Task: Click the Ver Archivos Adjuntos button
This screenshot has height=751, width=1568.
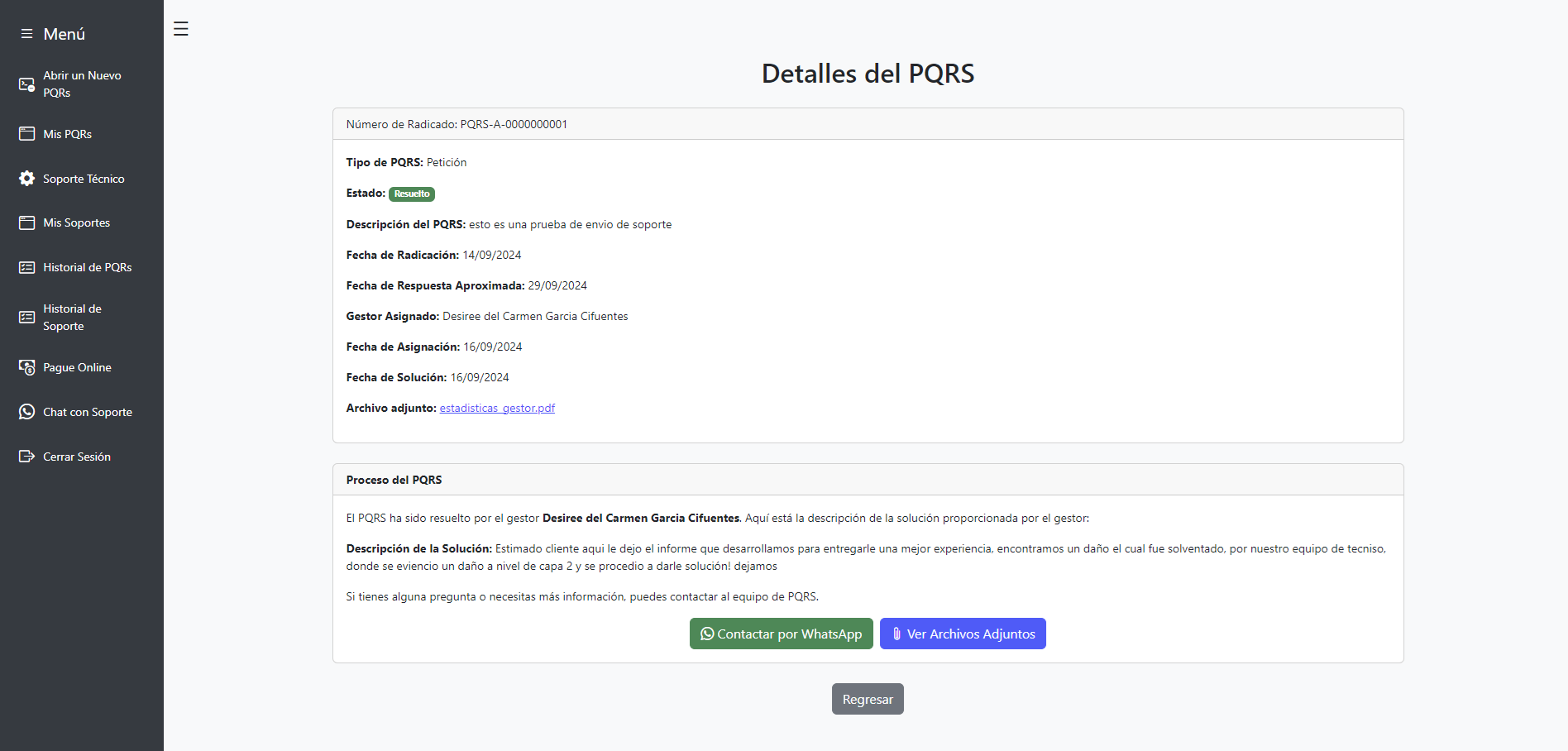Action: tap(963, 634)
